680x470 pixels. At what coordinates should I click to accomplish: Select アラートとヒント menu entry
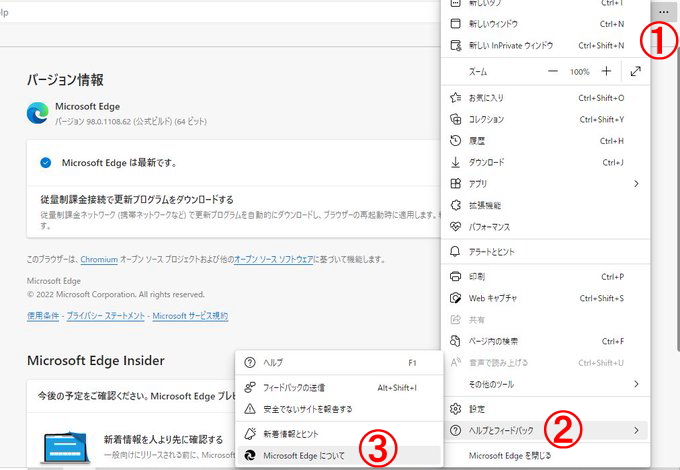click(545, 251)
